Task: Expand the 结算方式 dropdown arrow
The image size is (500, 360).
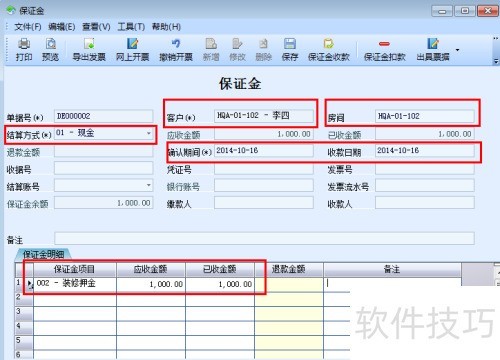Action: click(x=149, y=133)
